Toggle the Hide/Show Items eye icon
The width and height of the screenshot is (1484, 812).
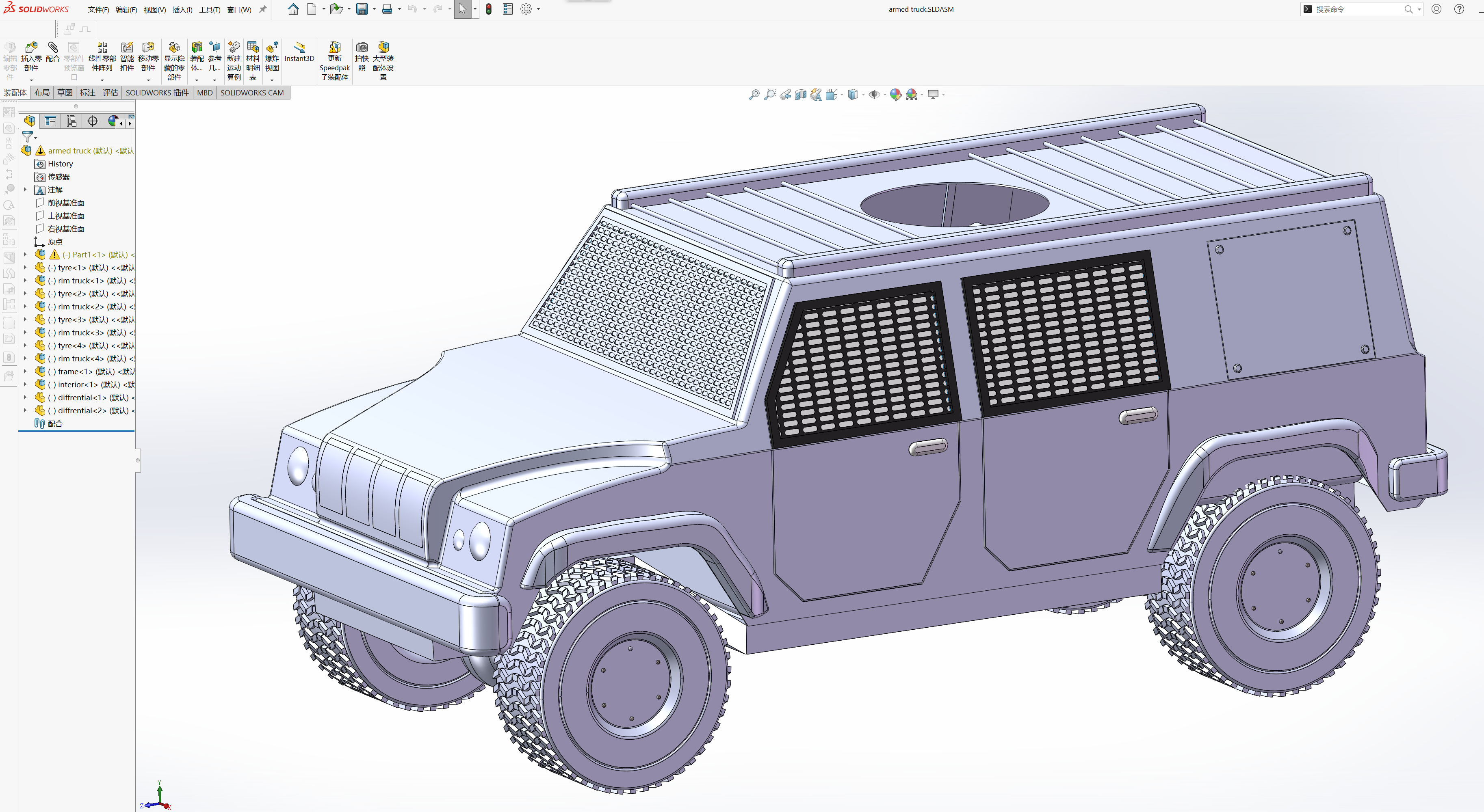(x=875, y=95)
